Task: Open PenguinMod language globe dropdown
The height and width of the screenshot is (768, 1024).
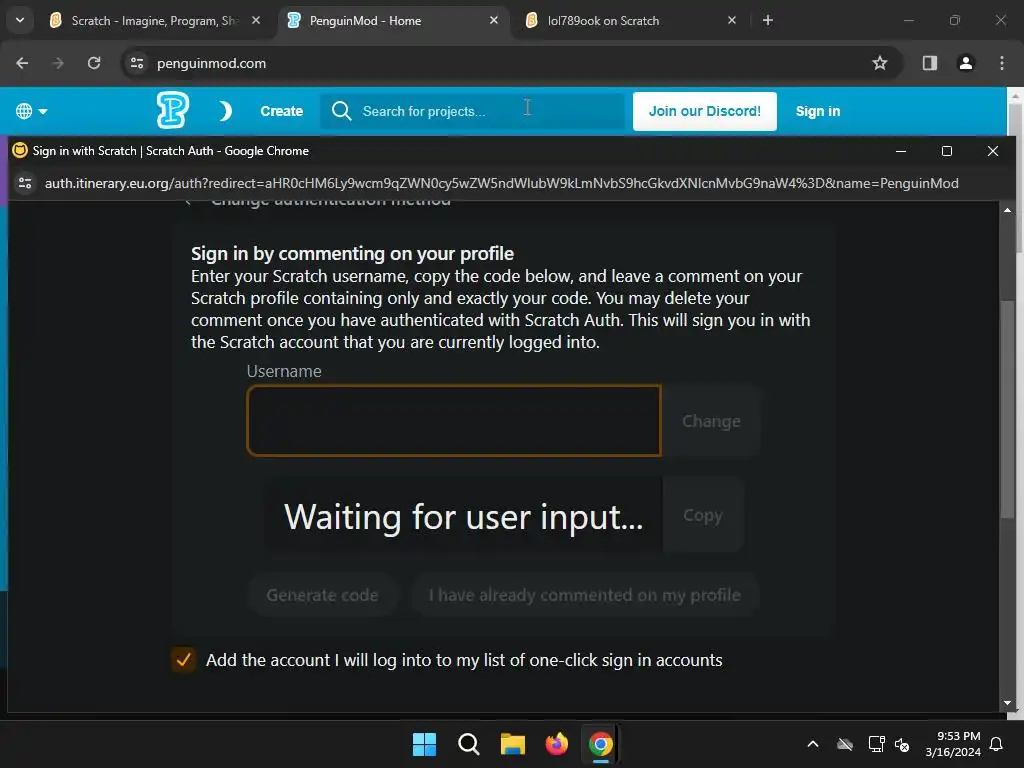Action: tap(31, 111)
